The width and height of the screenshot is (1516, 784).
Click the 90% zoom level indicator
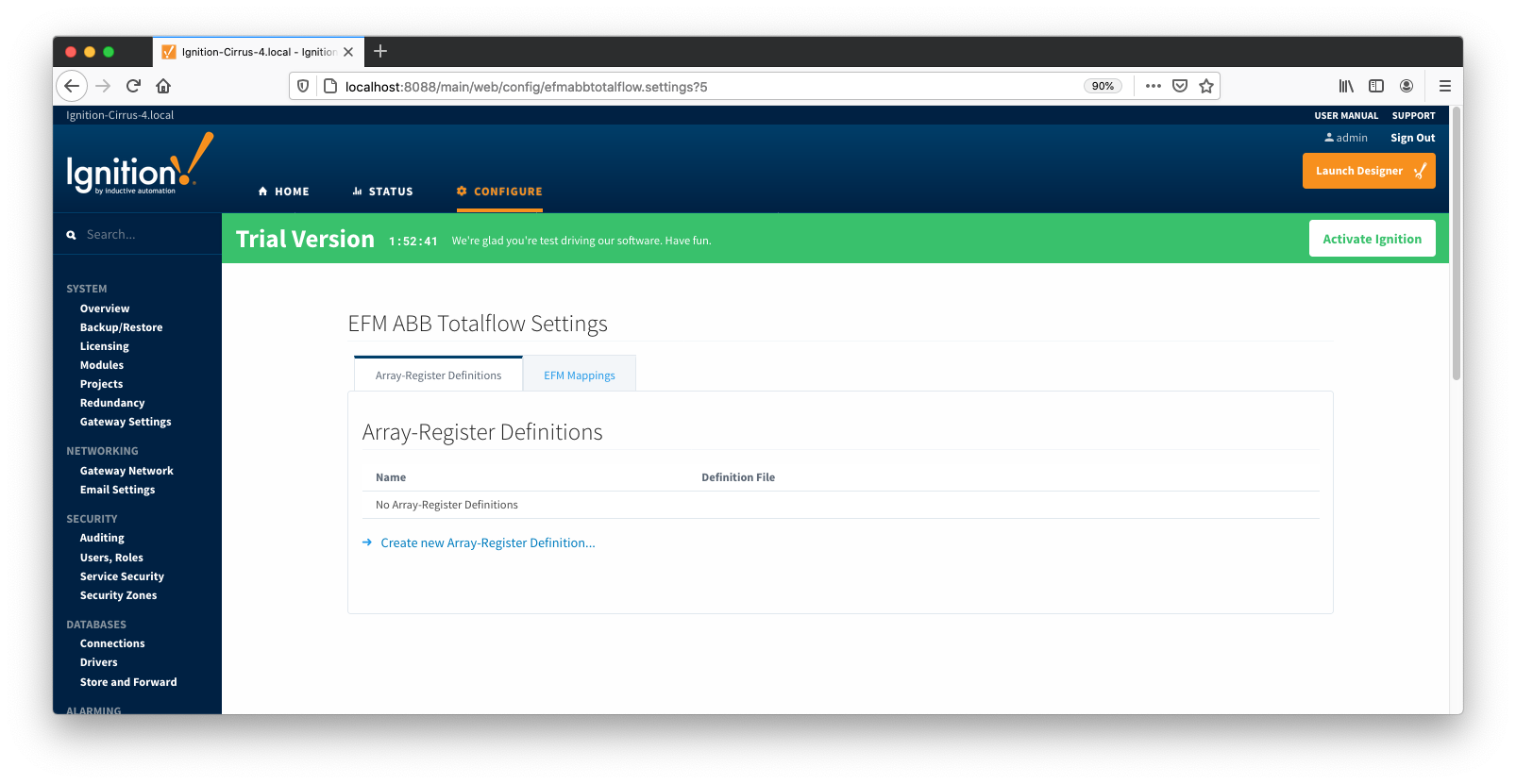1103,86
